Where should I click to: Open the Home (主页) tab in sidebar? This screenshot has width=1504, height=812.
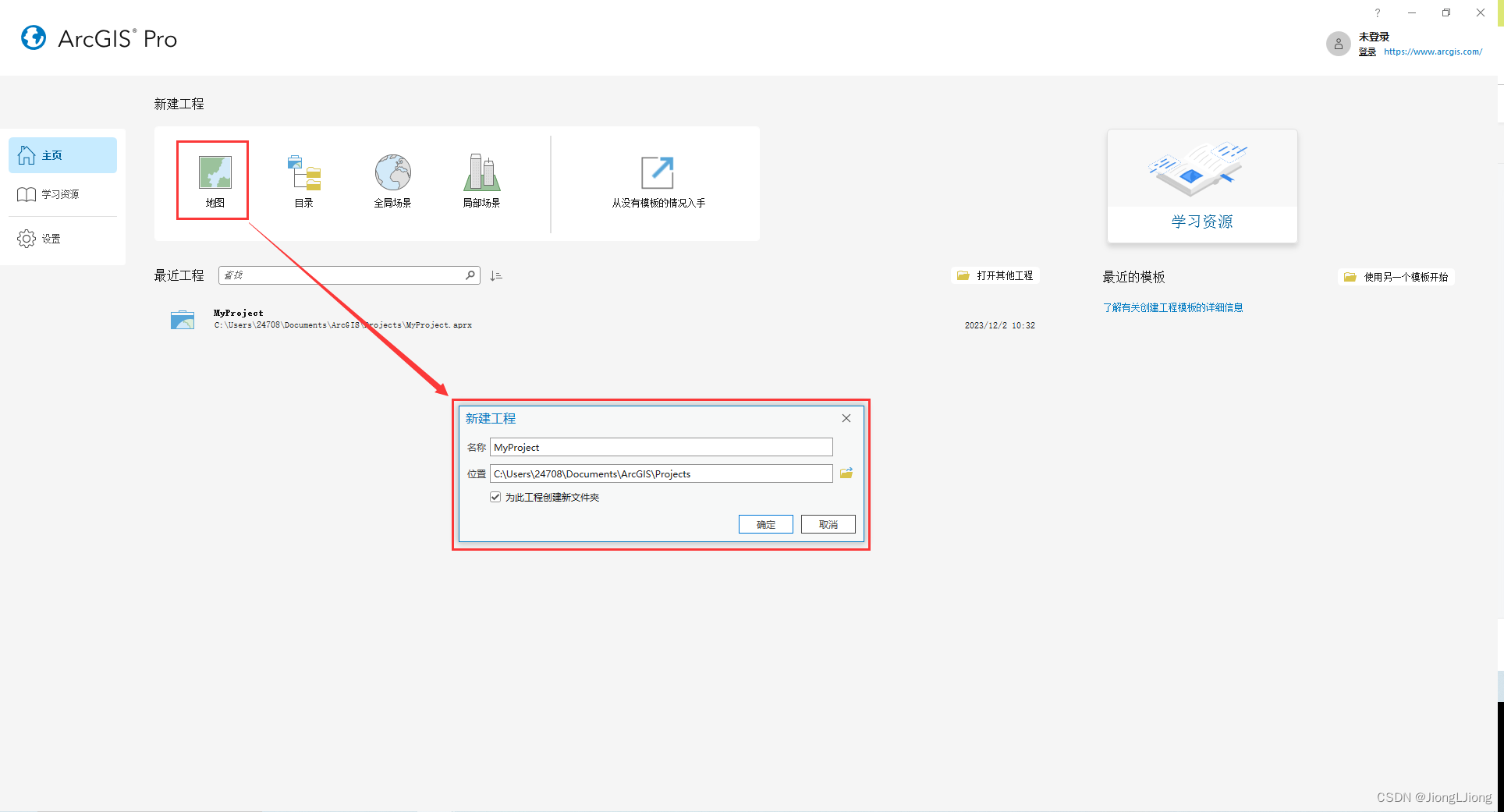pyautogui.click(x=62, y=155)
